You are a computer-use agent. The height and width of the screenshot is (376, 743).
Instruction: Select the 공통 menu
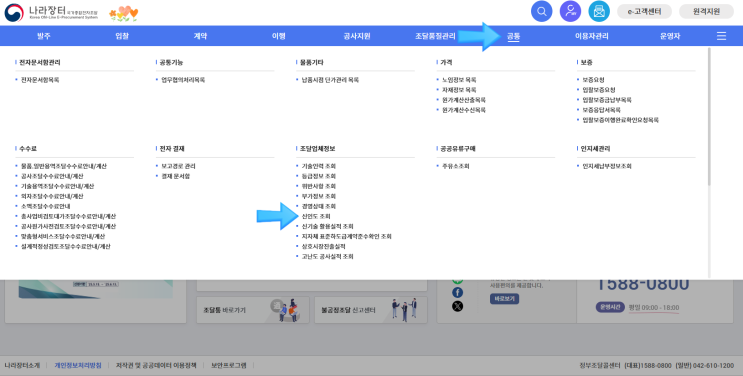514,36
